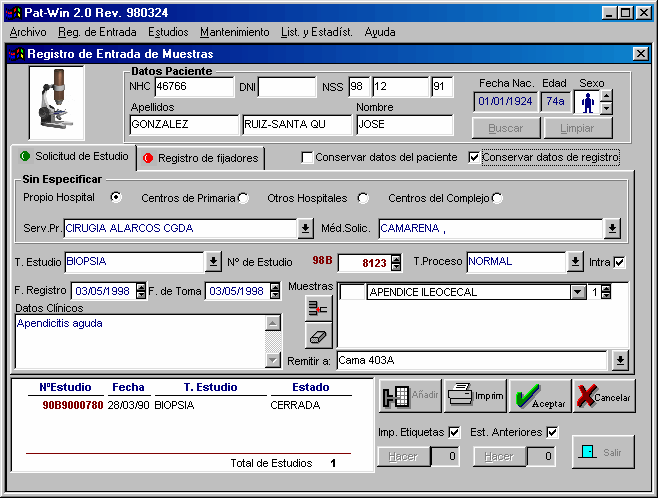Select Centros de Primaria radio button

point(243,198)
